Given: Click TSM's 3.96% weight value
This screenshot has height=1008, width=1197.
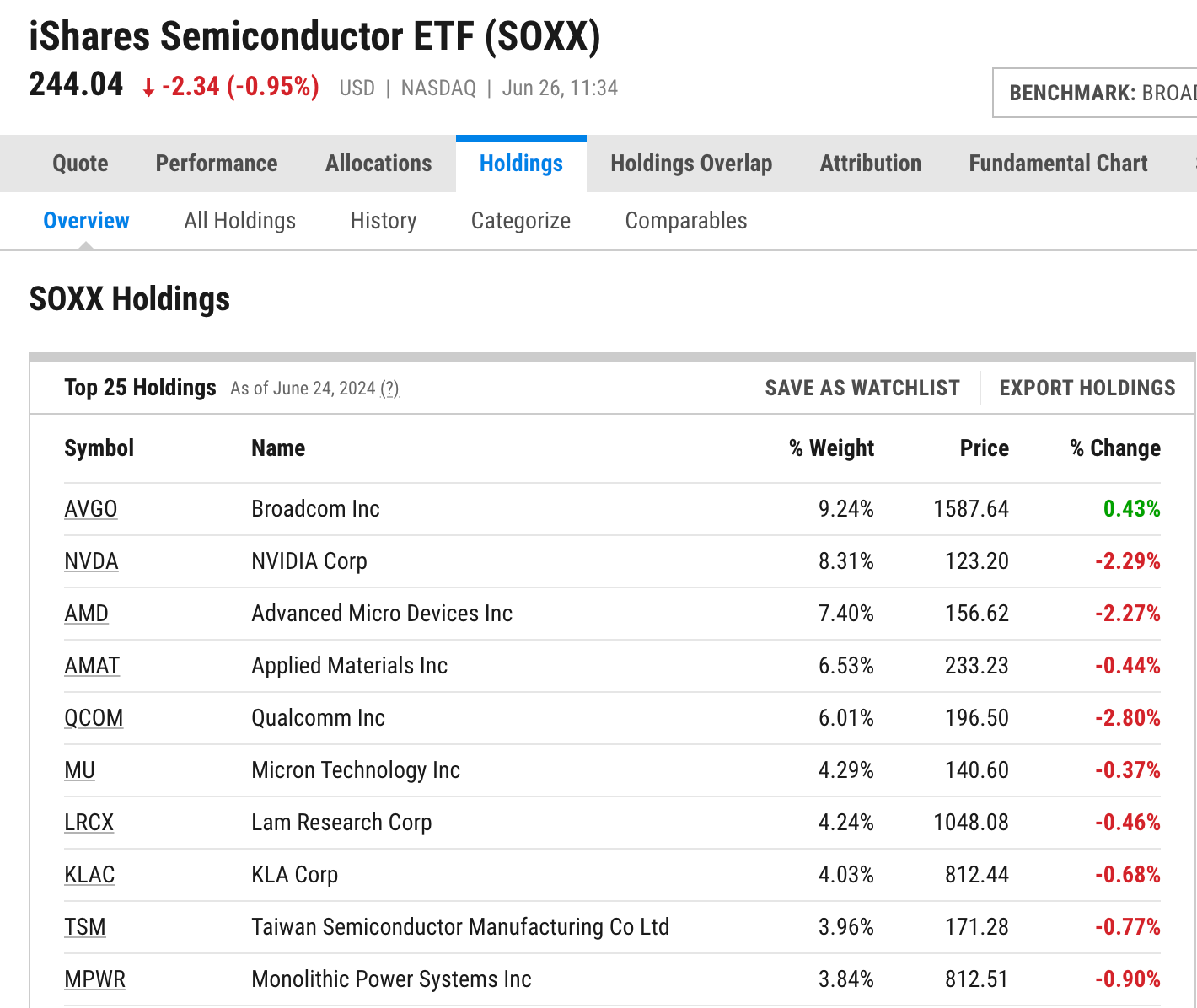Looking at the screenshot, I should point(846,927).
